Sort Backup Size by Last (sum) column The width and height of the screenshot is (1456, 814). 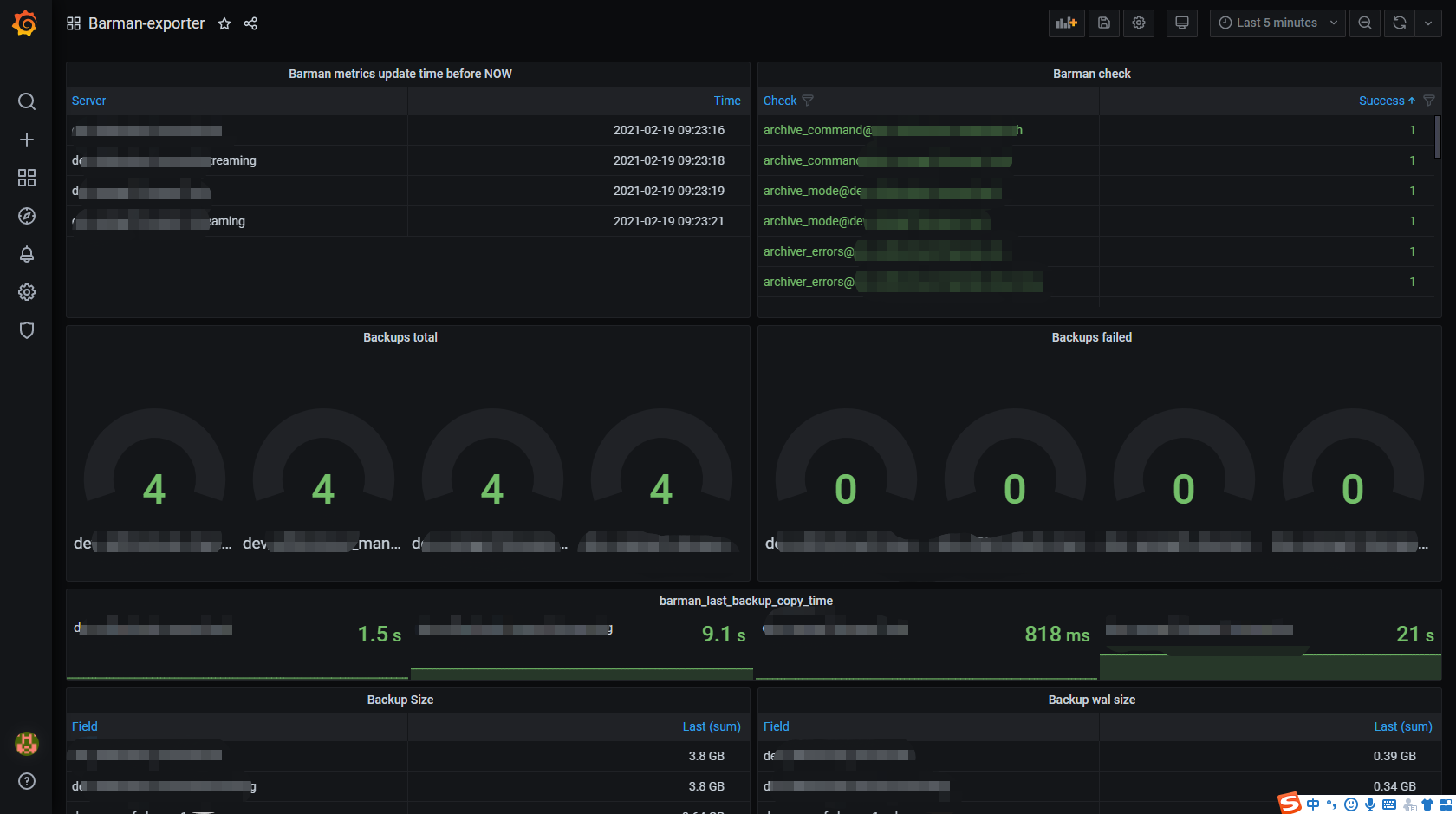tap(712, 726)
